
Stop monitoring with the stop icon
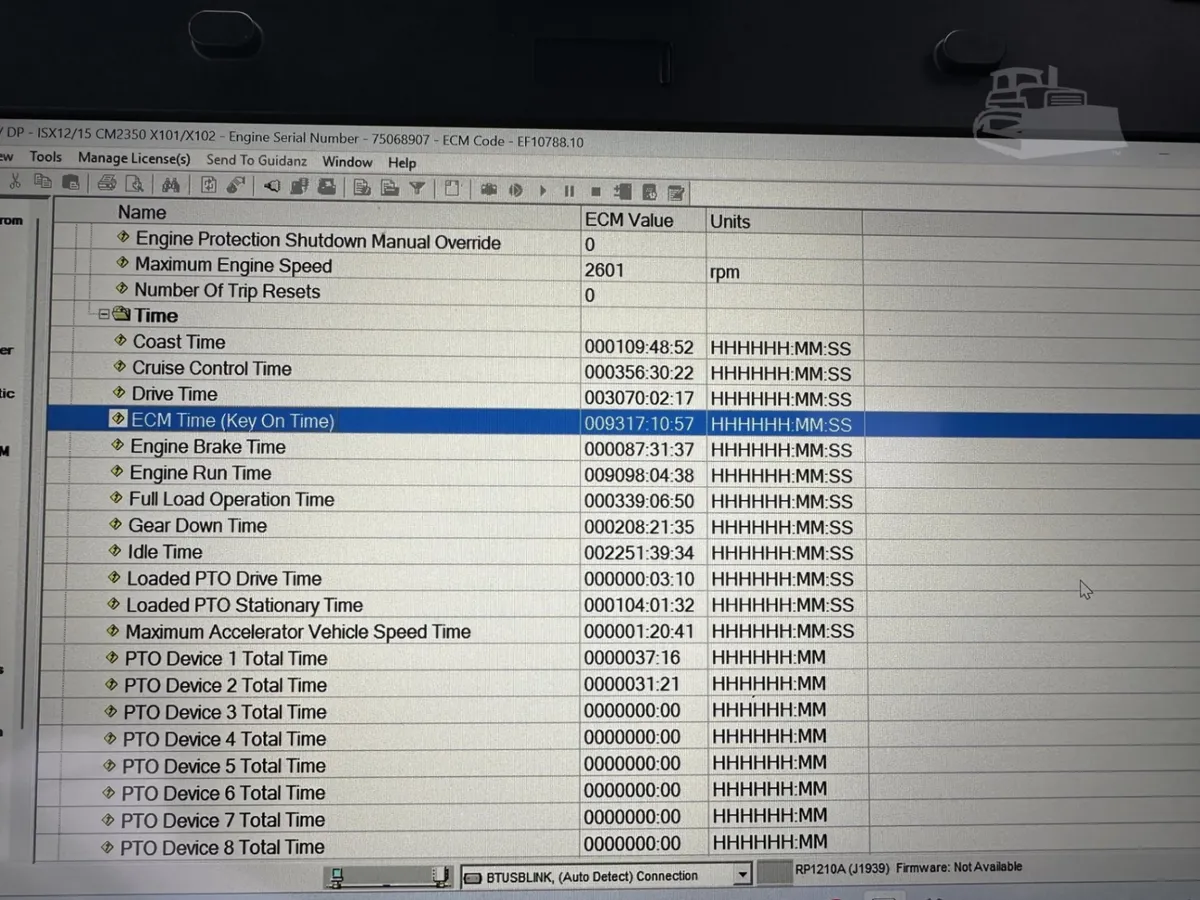pyautogui.click(x=595, y=190)
